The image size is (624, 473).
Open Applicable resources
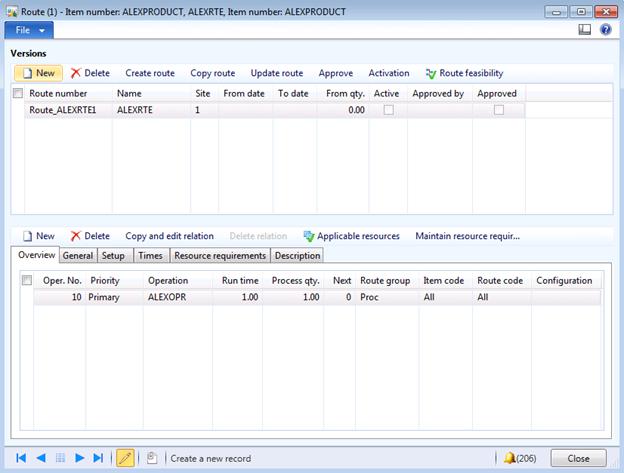tap(351, 236)
